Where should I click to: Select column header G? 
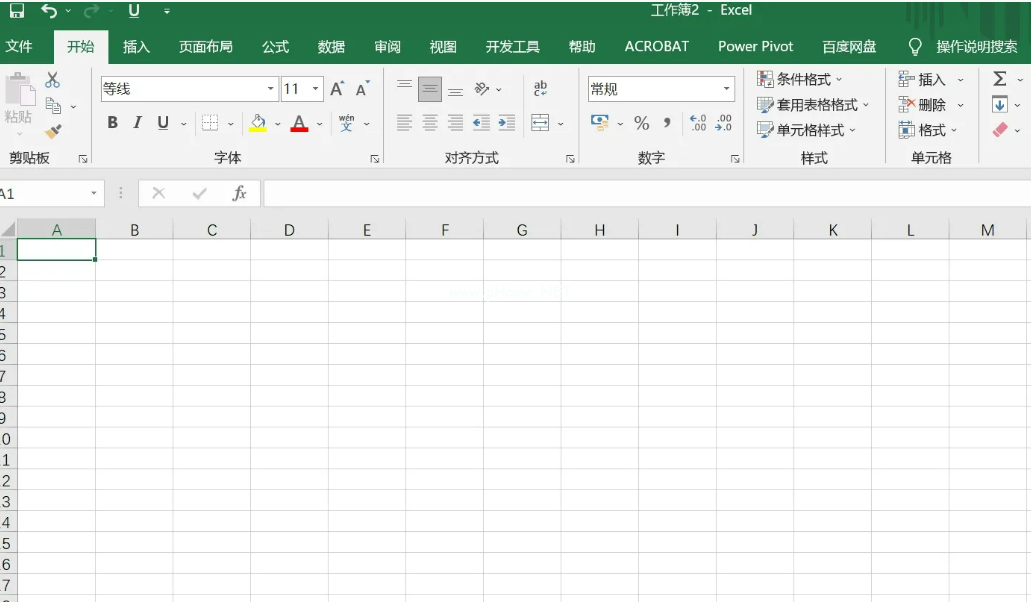coord(522,230)
